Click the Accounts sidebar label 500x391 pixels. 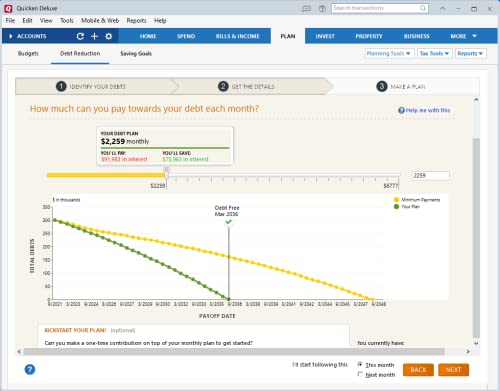point(32,36)
